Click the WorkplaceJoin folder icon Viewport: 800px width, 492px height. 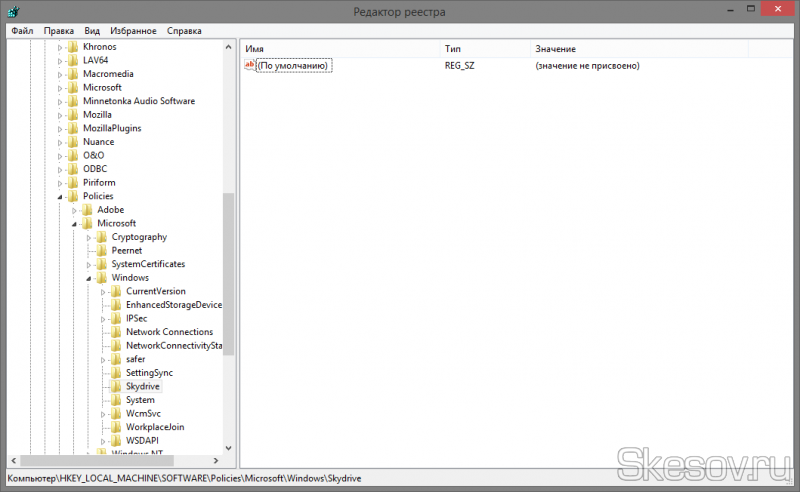[x=116, y=427]
